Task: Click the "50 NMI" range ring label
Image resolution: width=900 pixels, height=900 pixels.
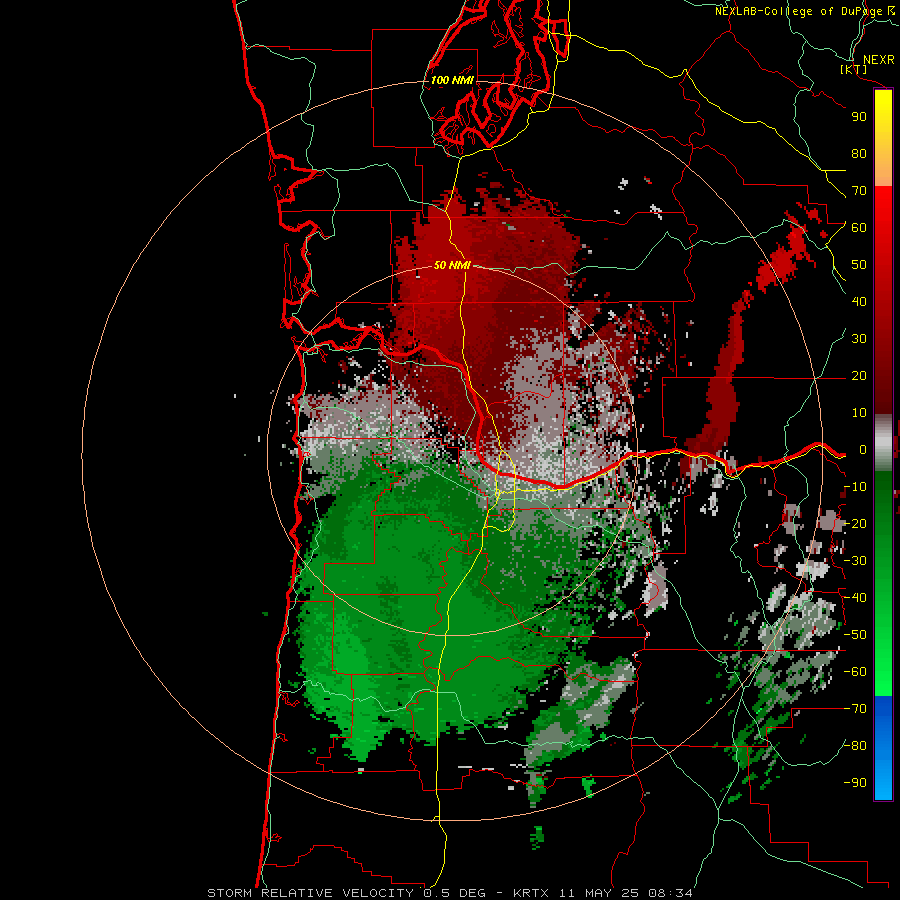Action: coord(452,265)
